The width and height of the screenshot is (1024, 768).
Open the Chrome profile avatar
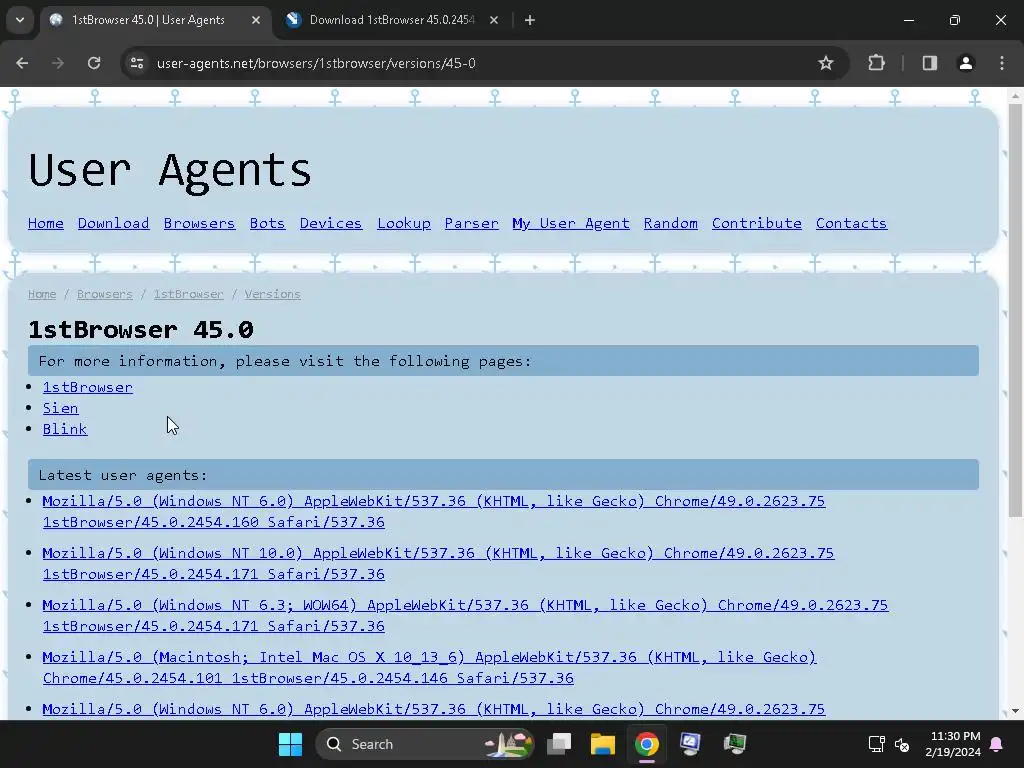coord(966,63)
